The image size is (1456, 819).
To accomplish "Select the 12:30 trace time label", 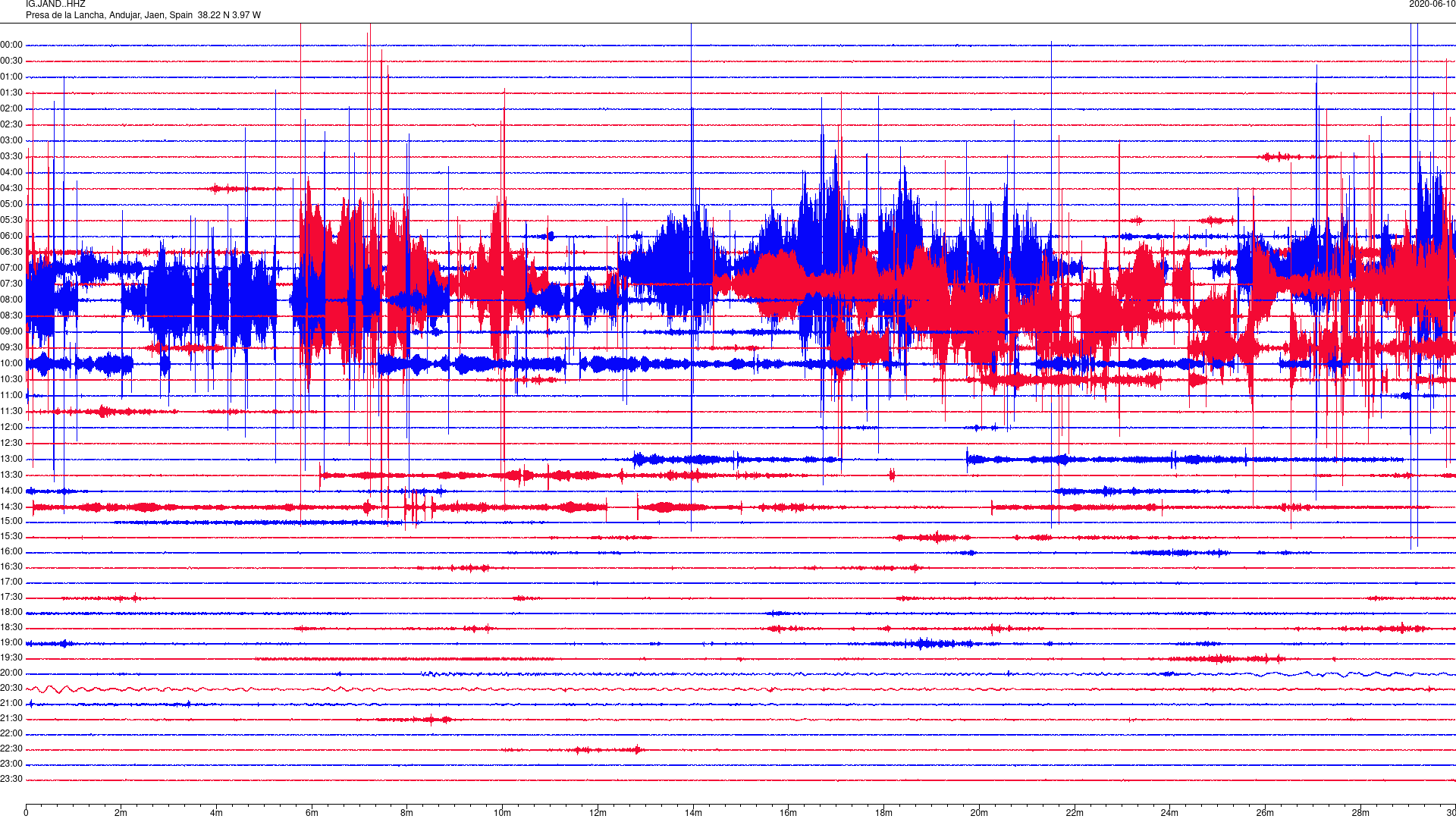I will 11,444.
